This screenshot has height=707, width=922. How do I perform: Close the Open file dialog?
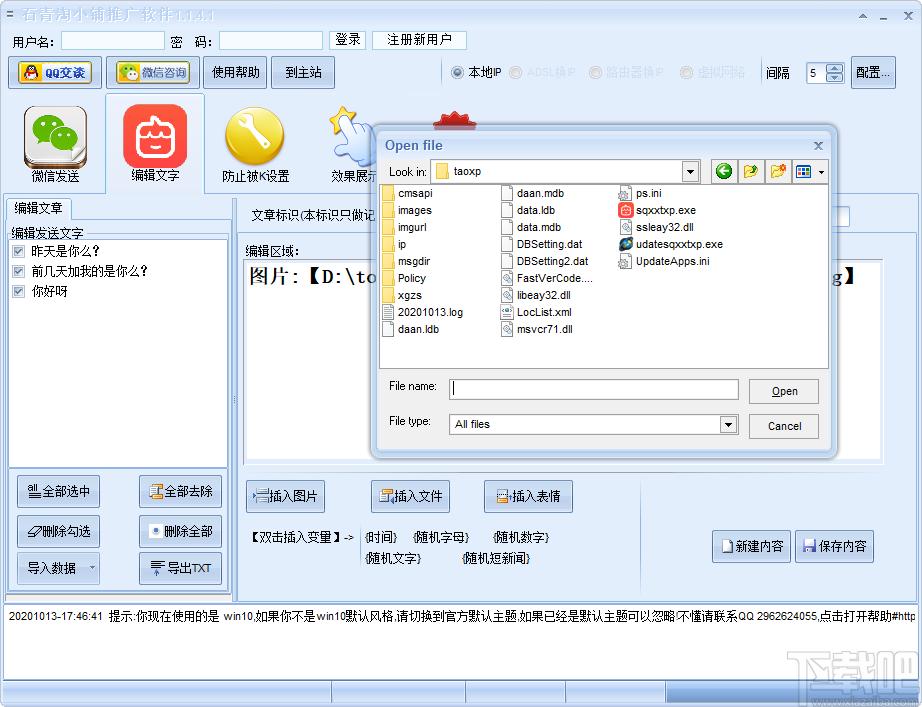[818, 145]
